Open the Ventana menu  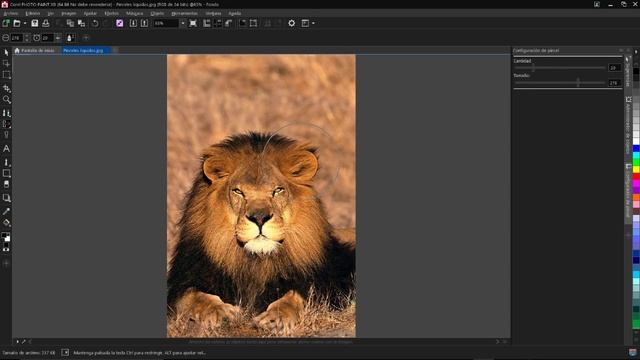(x=213, y=13)
